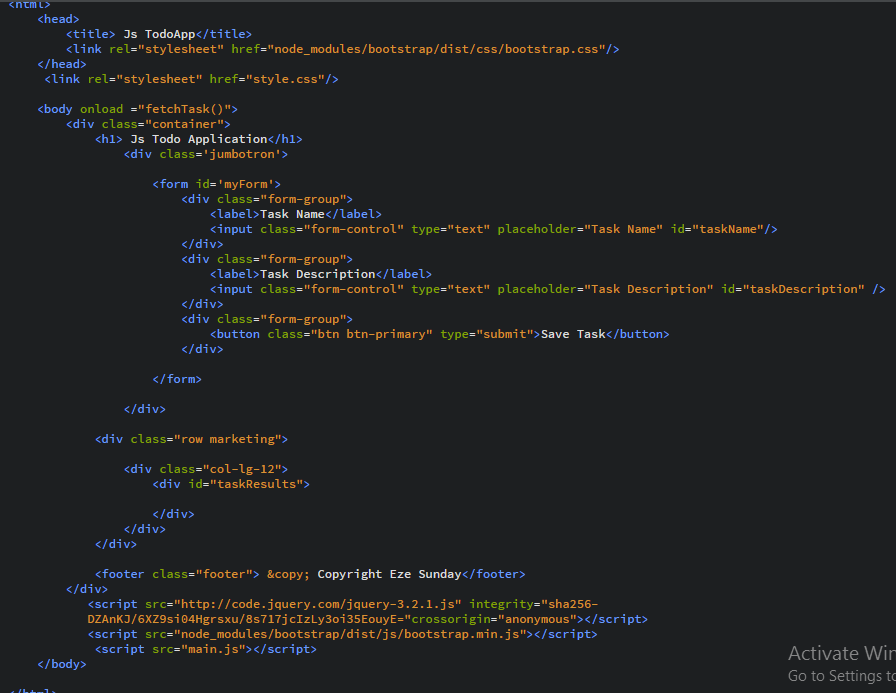Click the sha256 hash line starting with DZAnKJ

[246, 619]
